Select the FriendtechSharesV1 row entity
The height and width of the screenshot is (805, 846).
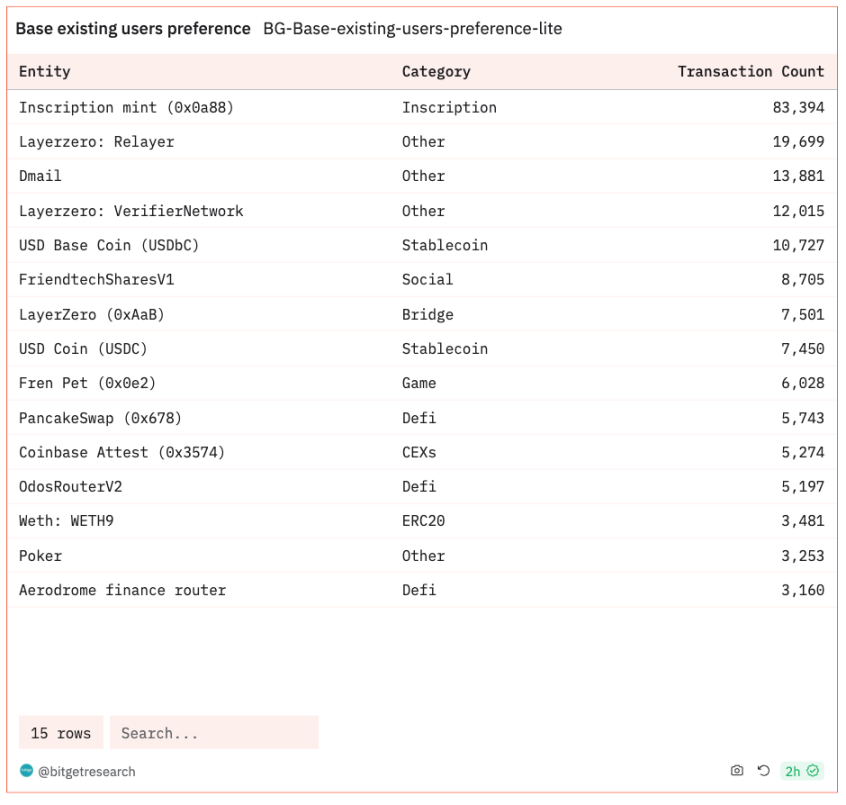96,280
